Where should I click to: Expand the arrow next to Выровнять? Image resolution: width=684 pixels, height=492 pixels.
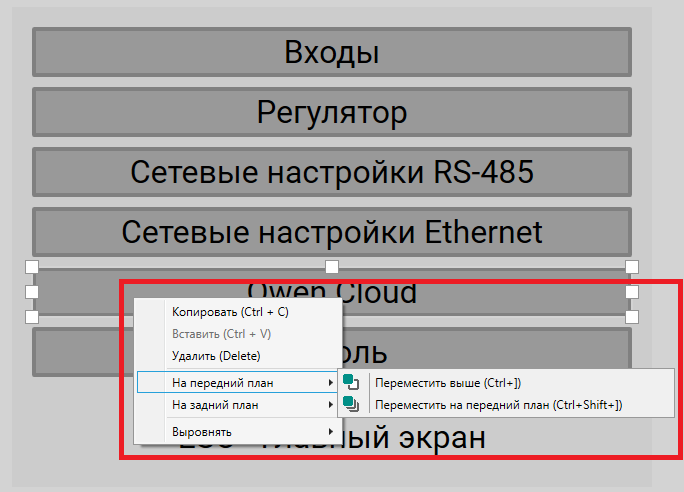pos(331,432)
